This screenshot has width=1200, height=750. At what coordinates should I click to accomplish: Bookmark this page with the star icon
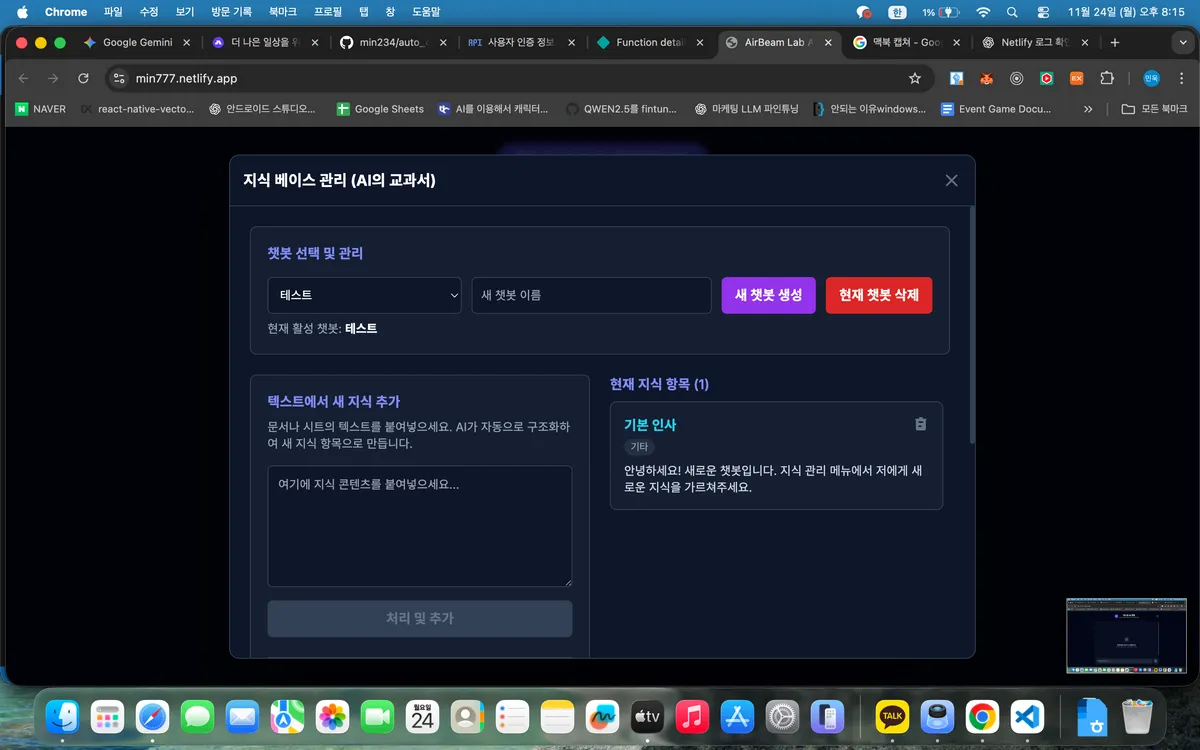[915, 78]
